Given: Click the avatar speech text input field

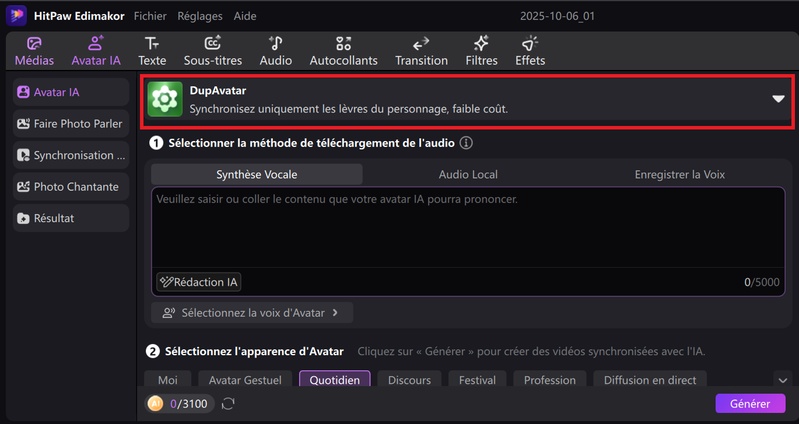Looking at the screenshot, I should point(468,230).
